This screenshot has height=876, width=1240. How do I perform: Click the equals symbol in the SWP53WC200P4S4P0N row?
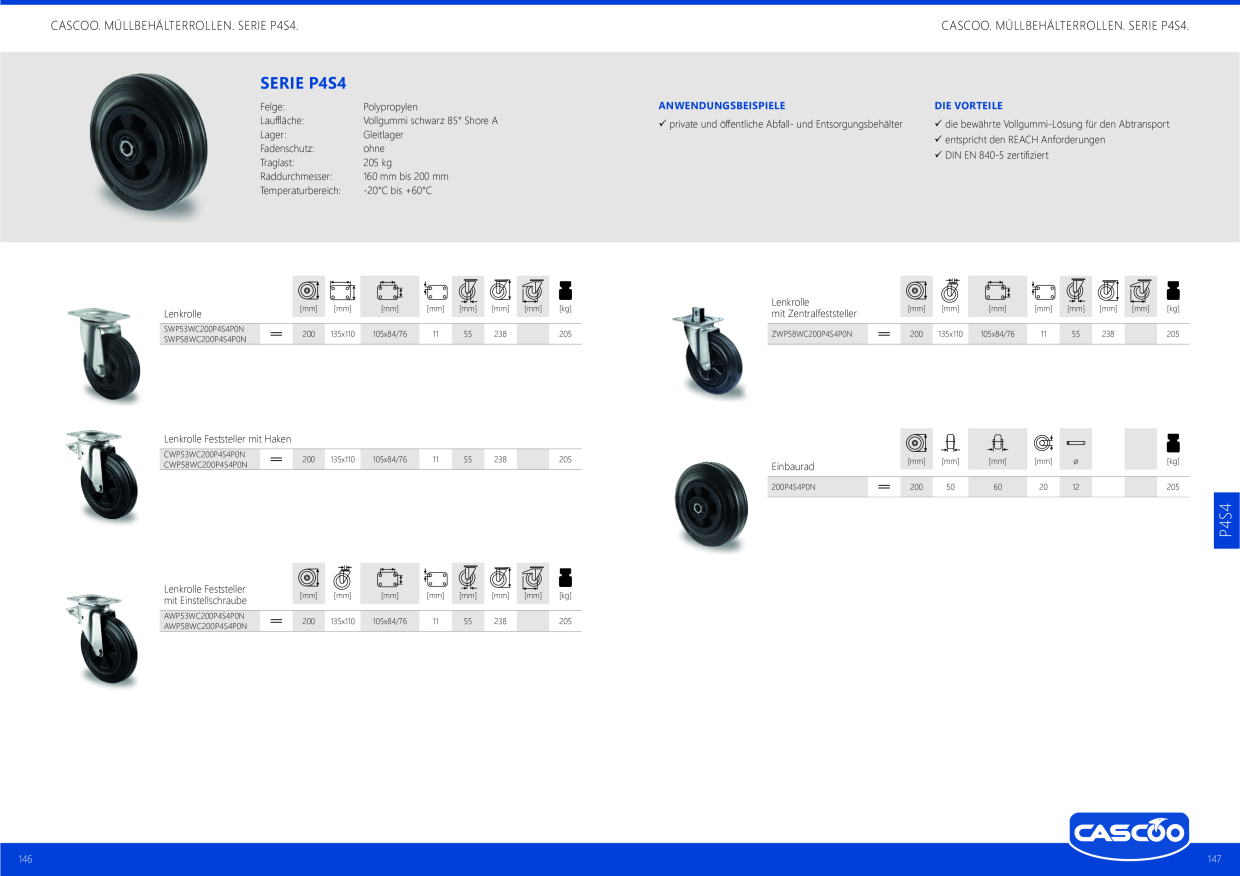[x=276, y=334]
